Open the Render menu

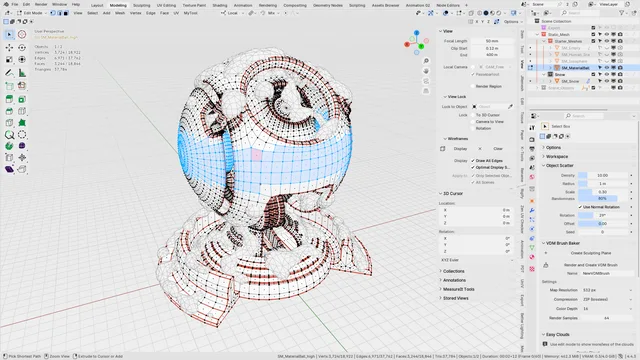pyautogui.click(x=41, y=4)
